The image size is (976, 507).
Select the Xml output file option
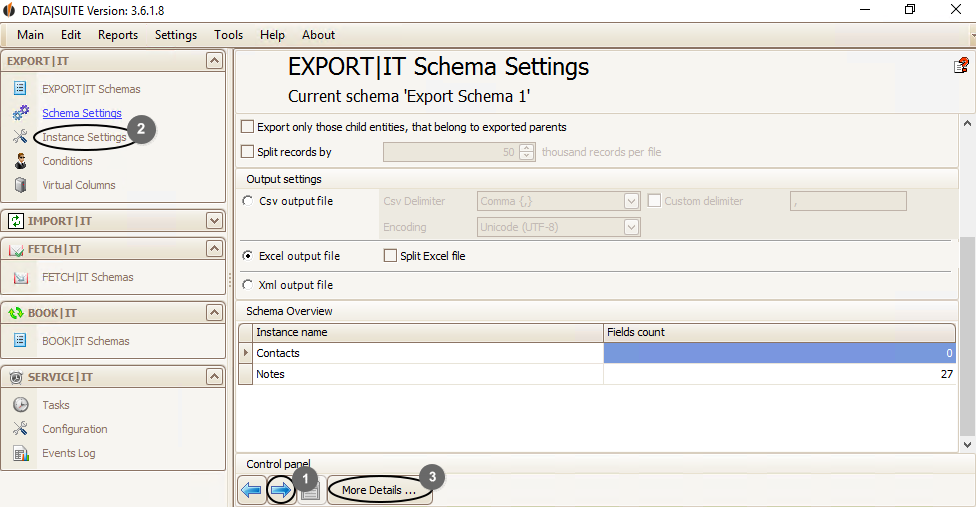tap(248, 285)
